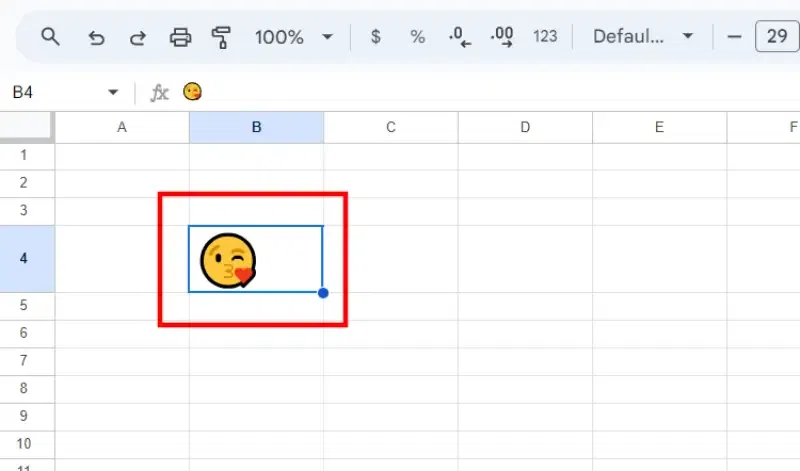The image size is (800, 471).
Task: Select column C header
Action: [x=391, y=127]
